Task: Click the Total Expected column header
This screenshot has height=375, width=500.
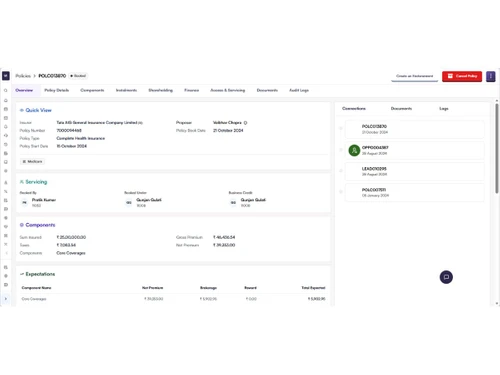Action: click(313, 288)
